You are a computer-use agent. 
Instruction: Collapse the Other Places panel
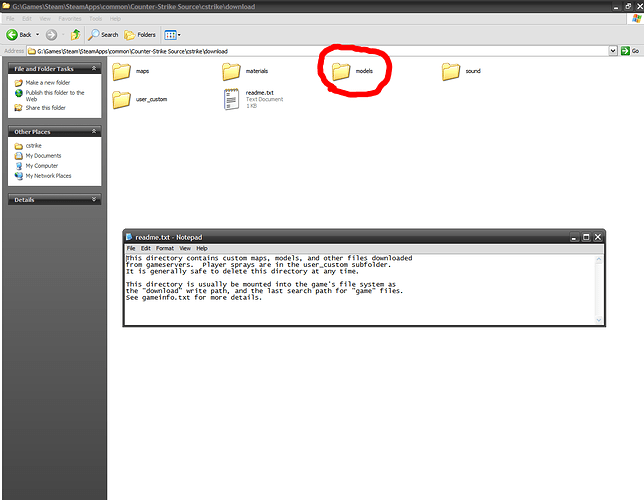(x=94, y=131)
